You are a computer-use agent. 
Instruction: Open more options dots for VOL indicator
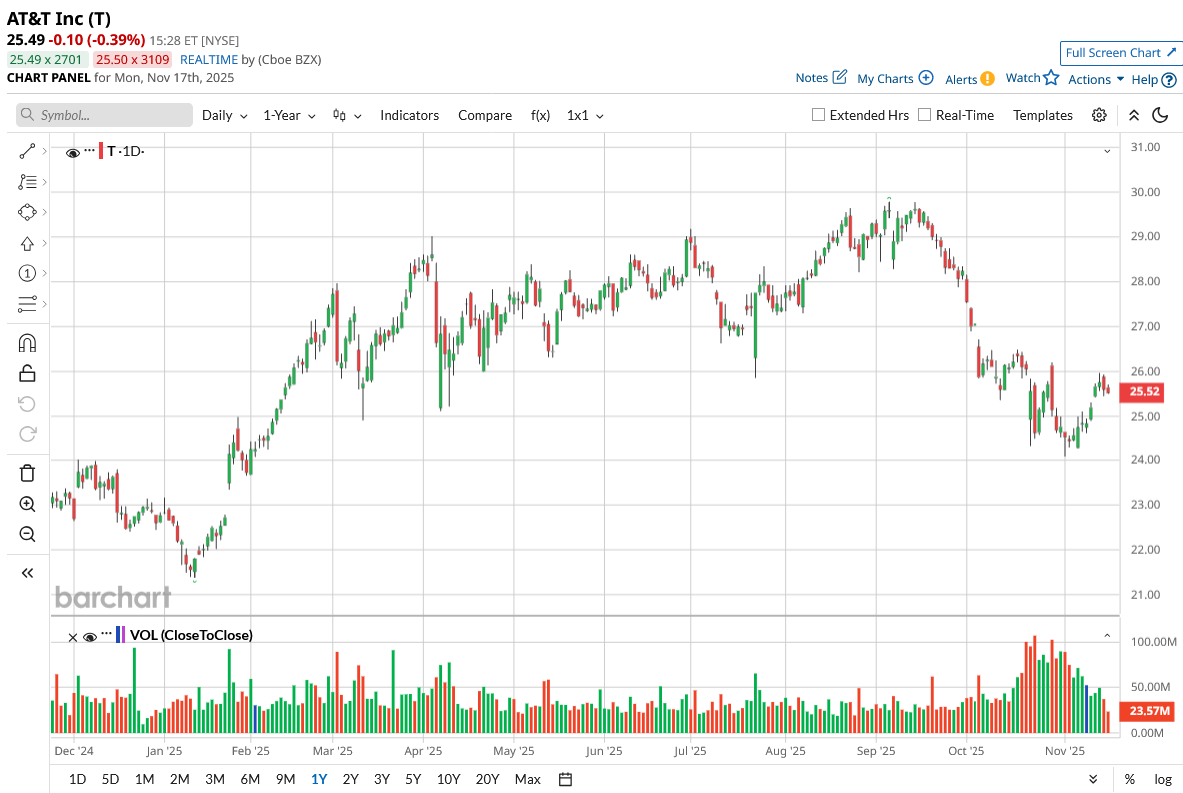tap(106, 633)
